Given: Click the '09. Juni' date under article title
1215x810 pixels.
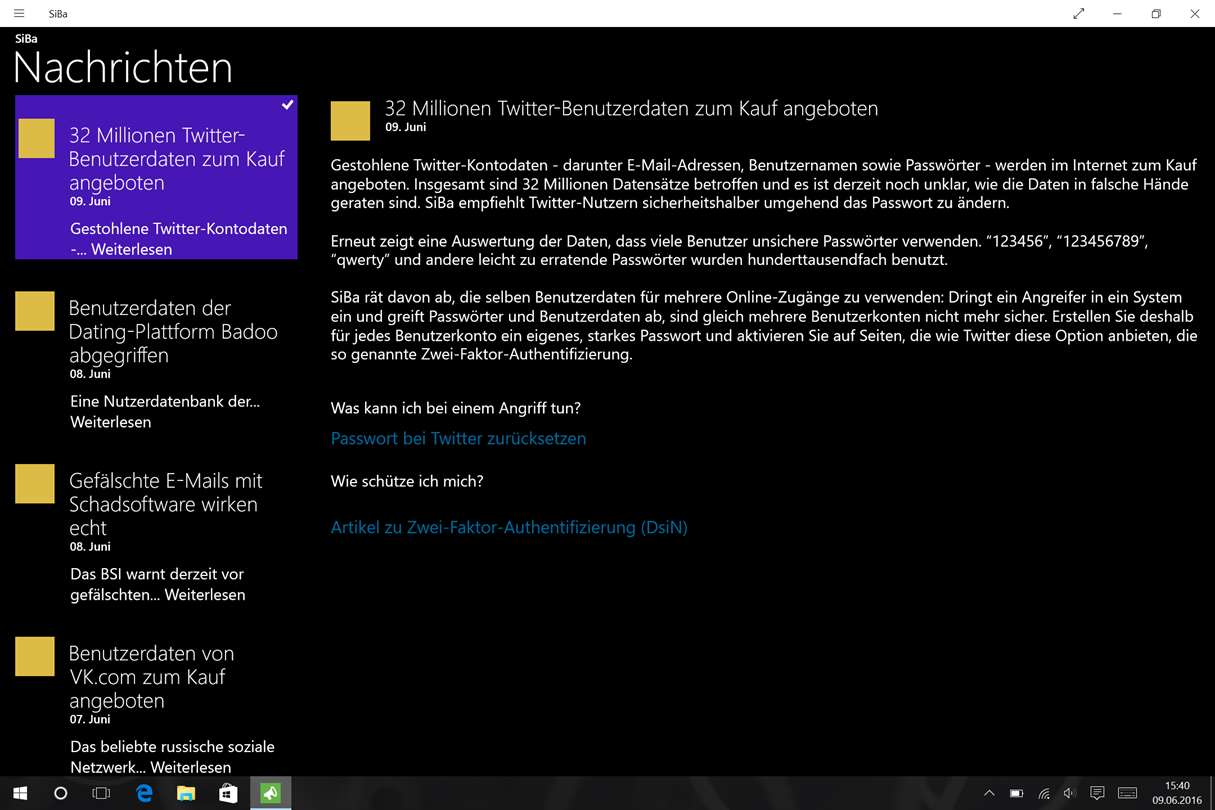Looking at the screenshot, I should [406, 128].
